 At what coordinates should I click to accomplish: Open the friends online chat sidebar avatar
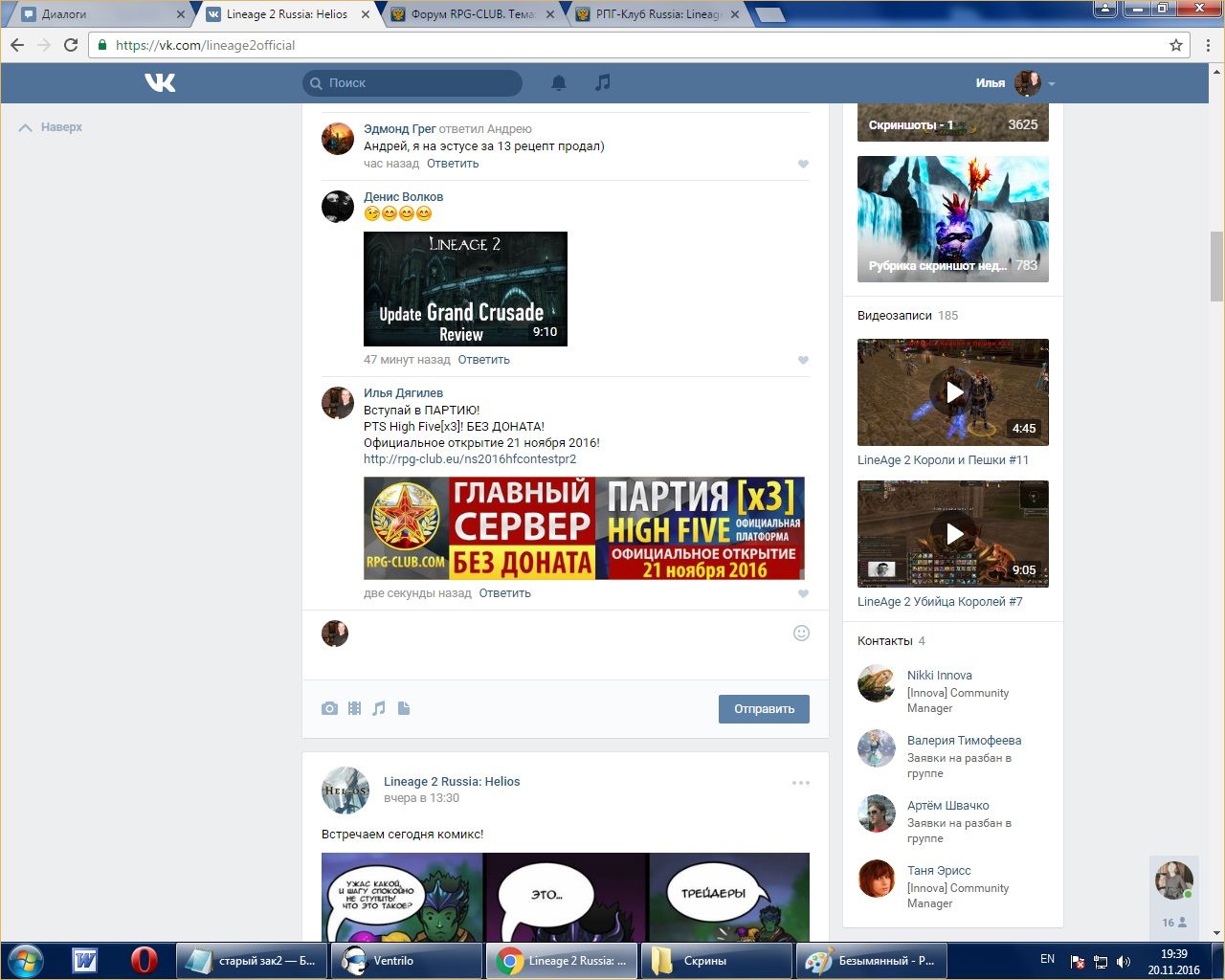click(1174, 880)
